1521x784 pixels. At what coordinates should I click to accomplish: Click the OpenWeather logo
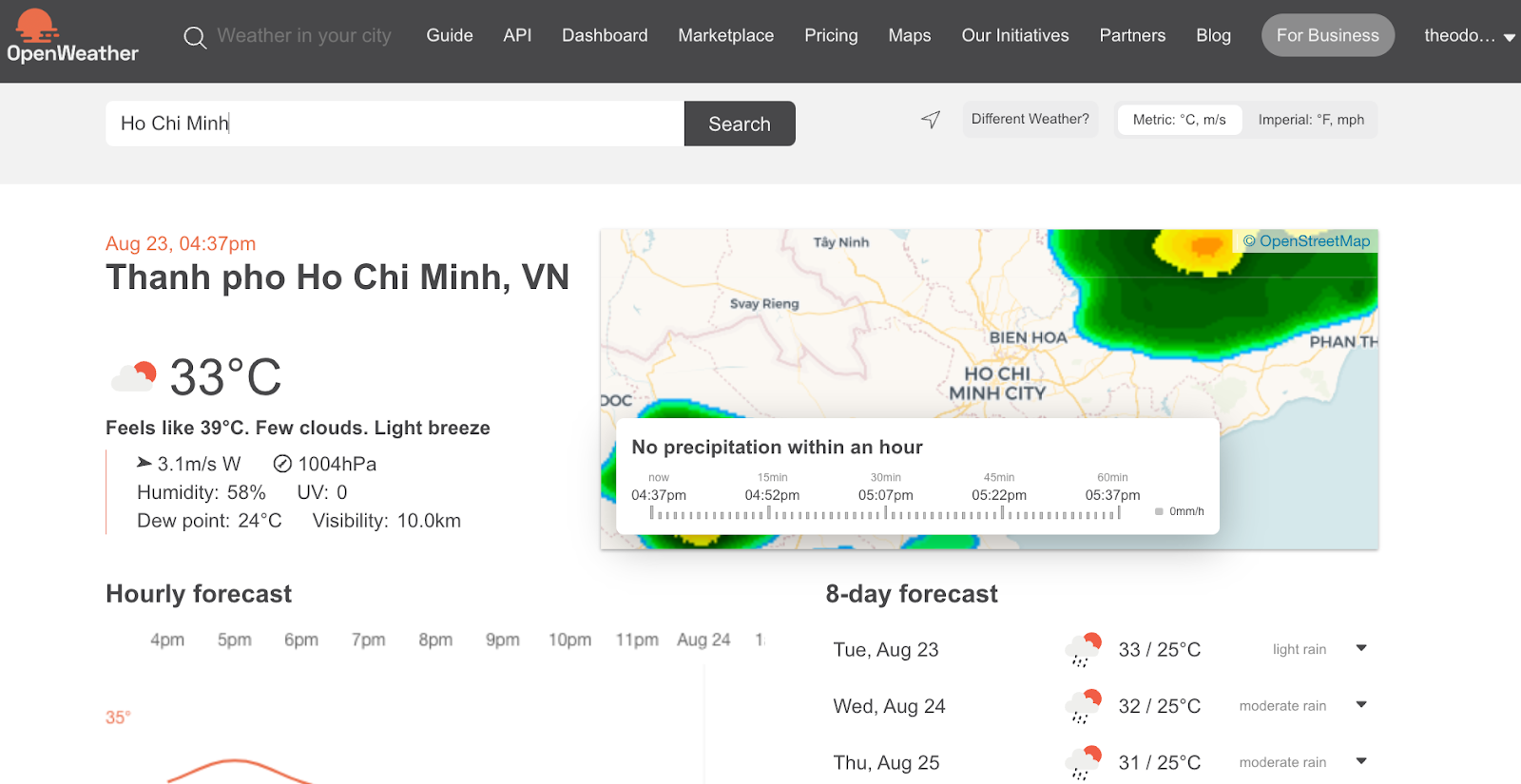click(72, 37)
